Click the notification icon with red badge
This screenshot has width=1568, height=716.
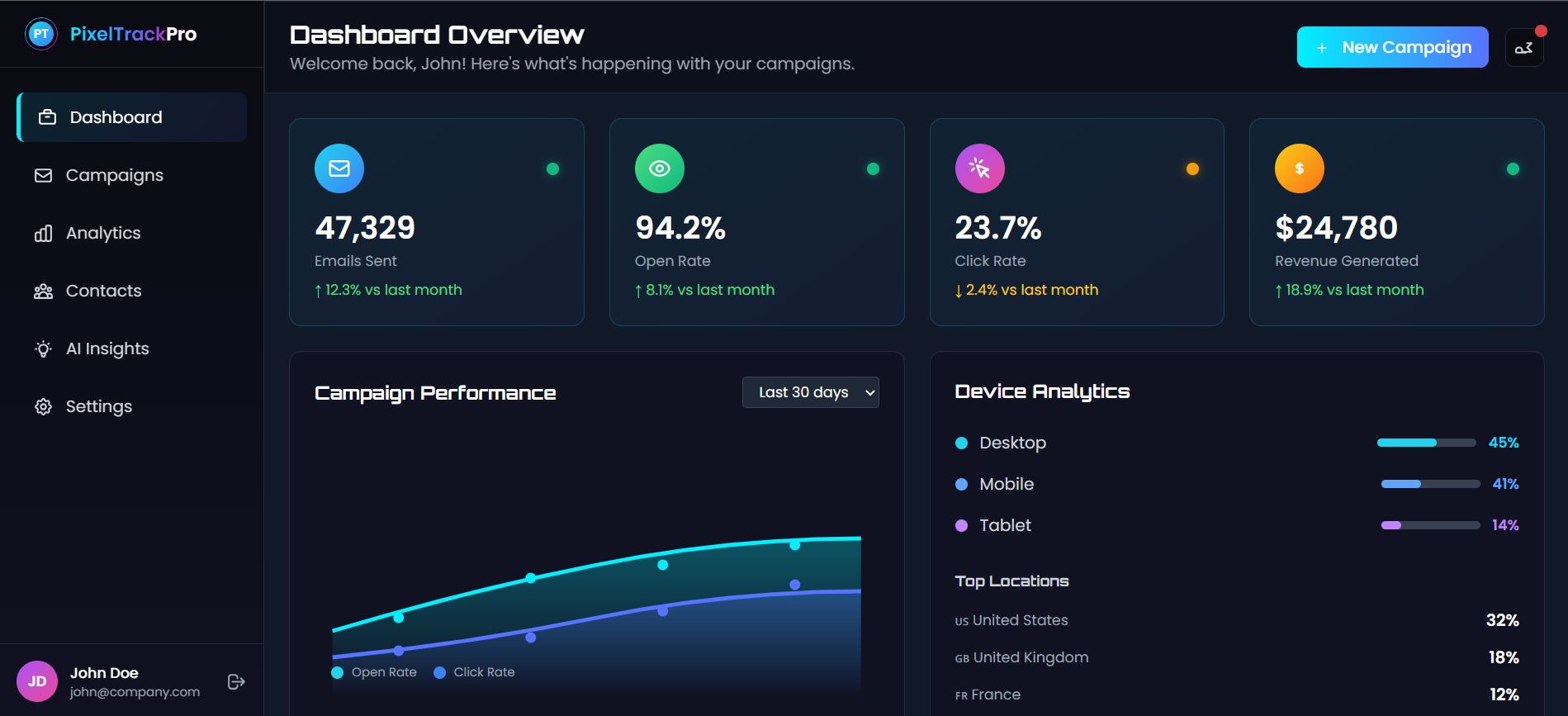point(1523,48)
